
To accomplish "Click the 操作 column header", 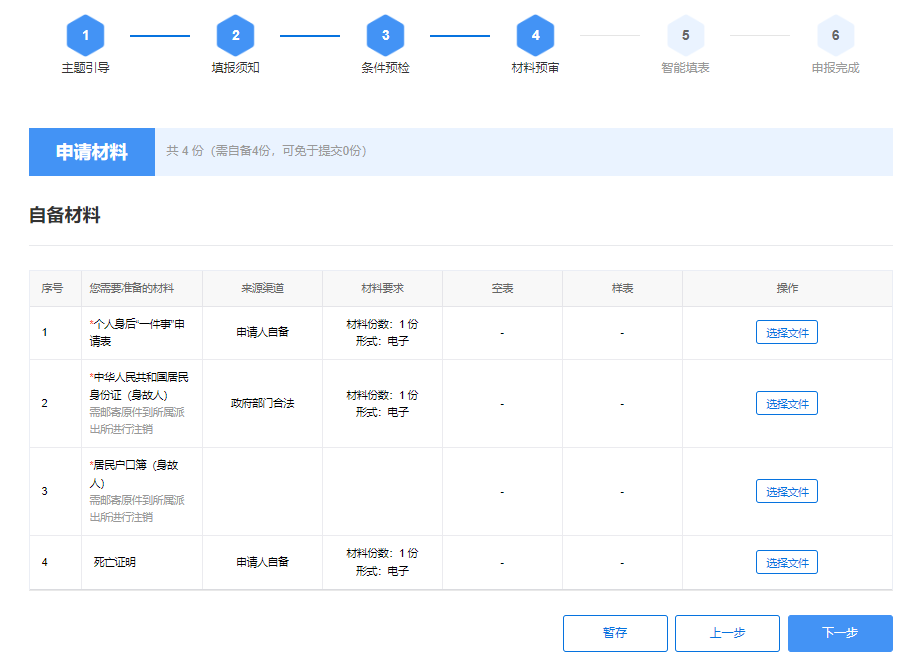I will pyautogui.click(x=787, y=288).
